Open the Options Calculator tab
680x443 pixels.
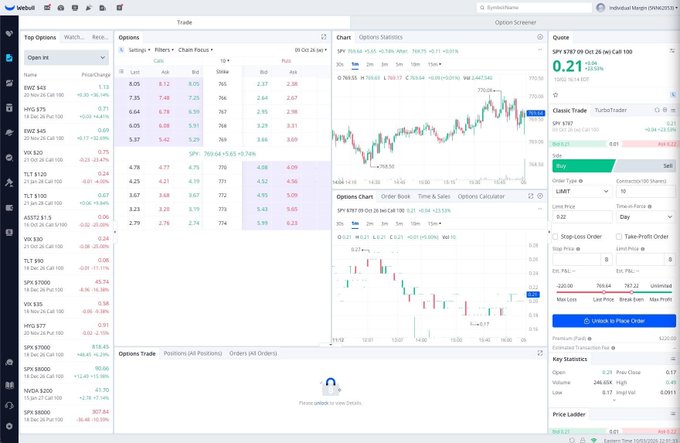481,196
